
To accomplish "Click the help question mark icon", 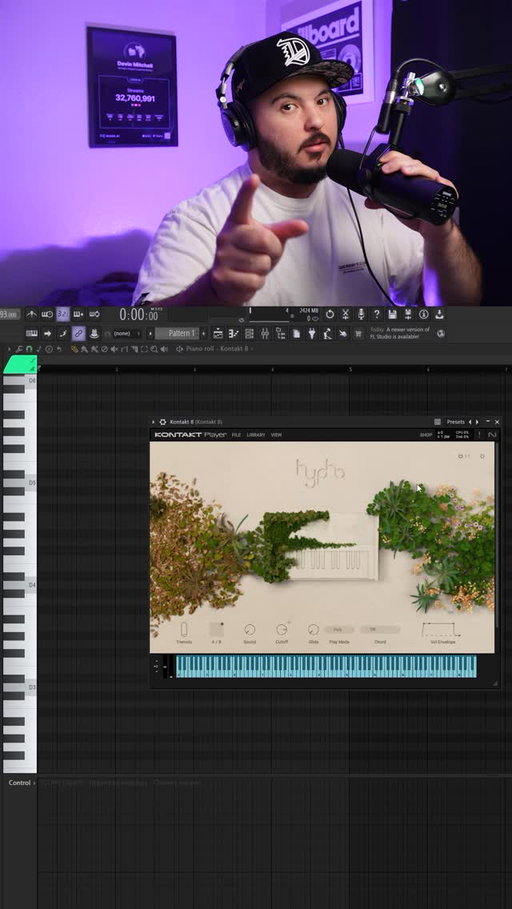I will pyautogui.click(x=376, y=314).
